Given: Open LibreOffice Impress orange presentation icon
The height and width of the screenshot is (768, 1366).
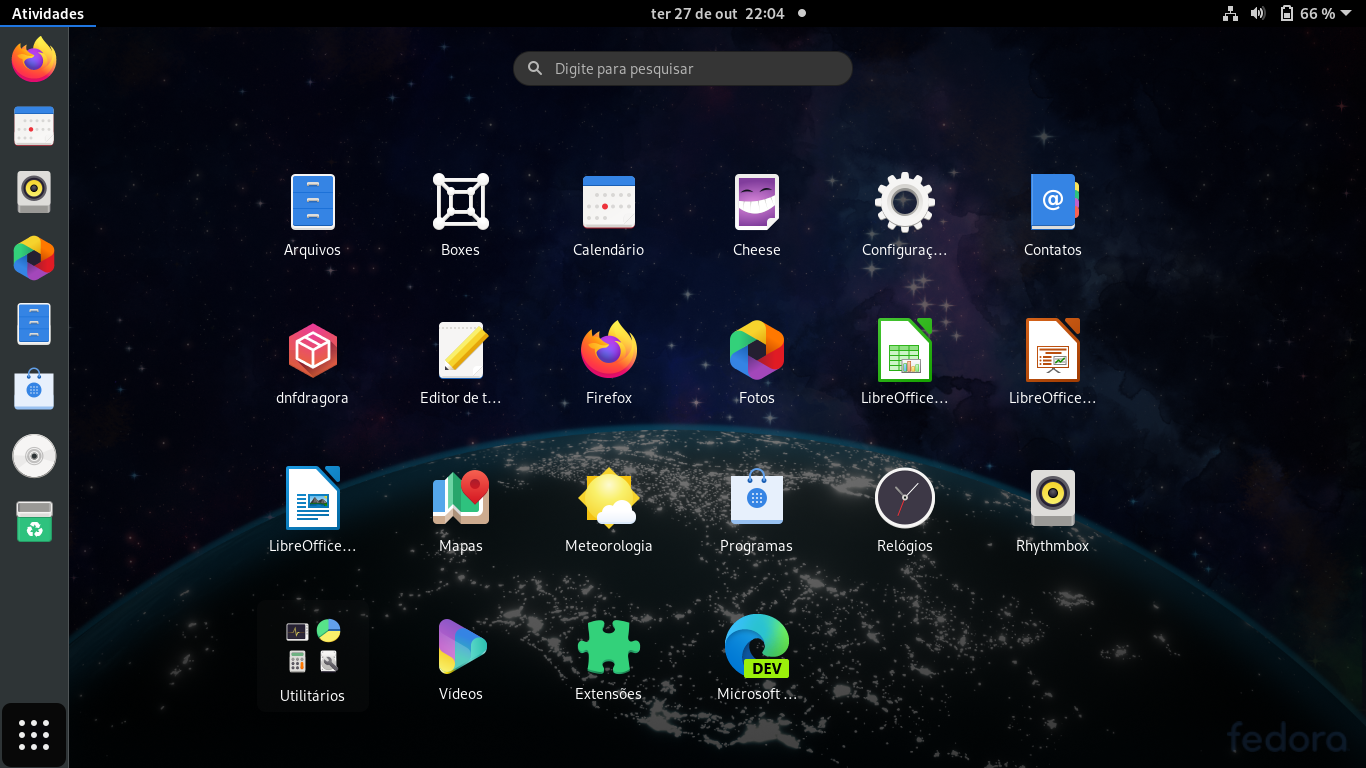Looking at the screenshot, I should tap(1052, 350).
